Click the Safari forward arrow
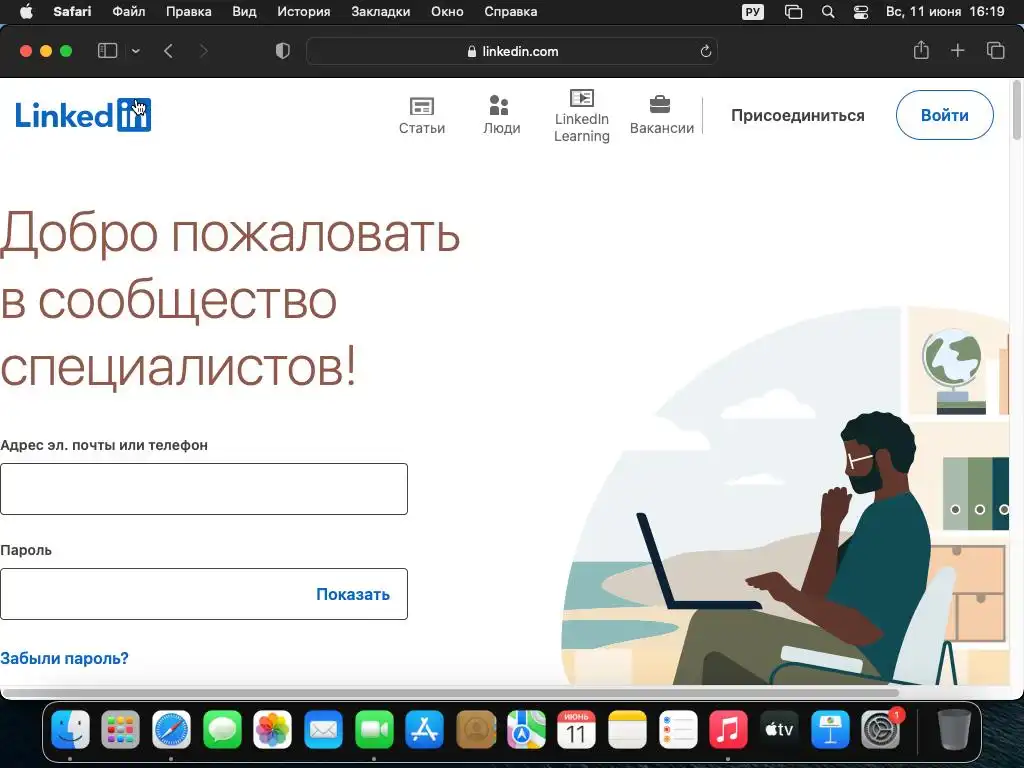The width and height of the screenshot is (1024, 768). (204, 51)
